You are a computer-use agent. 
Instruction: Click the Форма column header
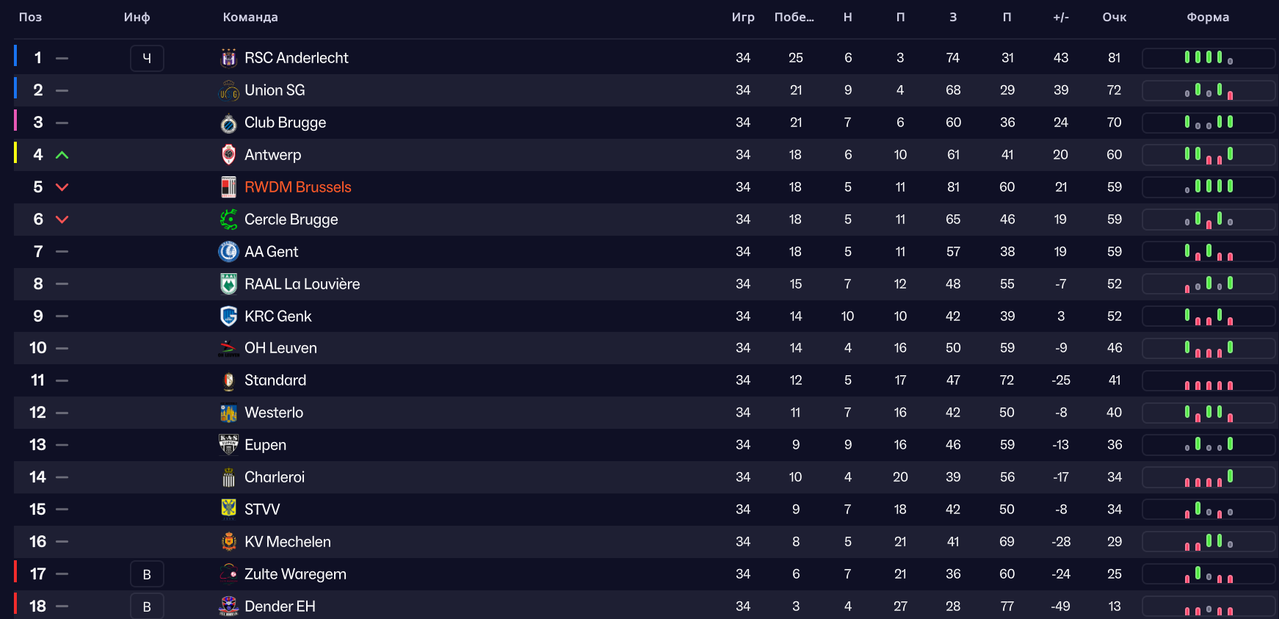(1208, 17)
